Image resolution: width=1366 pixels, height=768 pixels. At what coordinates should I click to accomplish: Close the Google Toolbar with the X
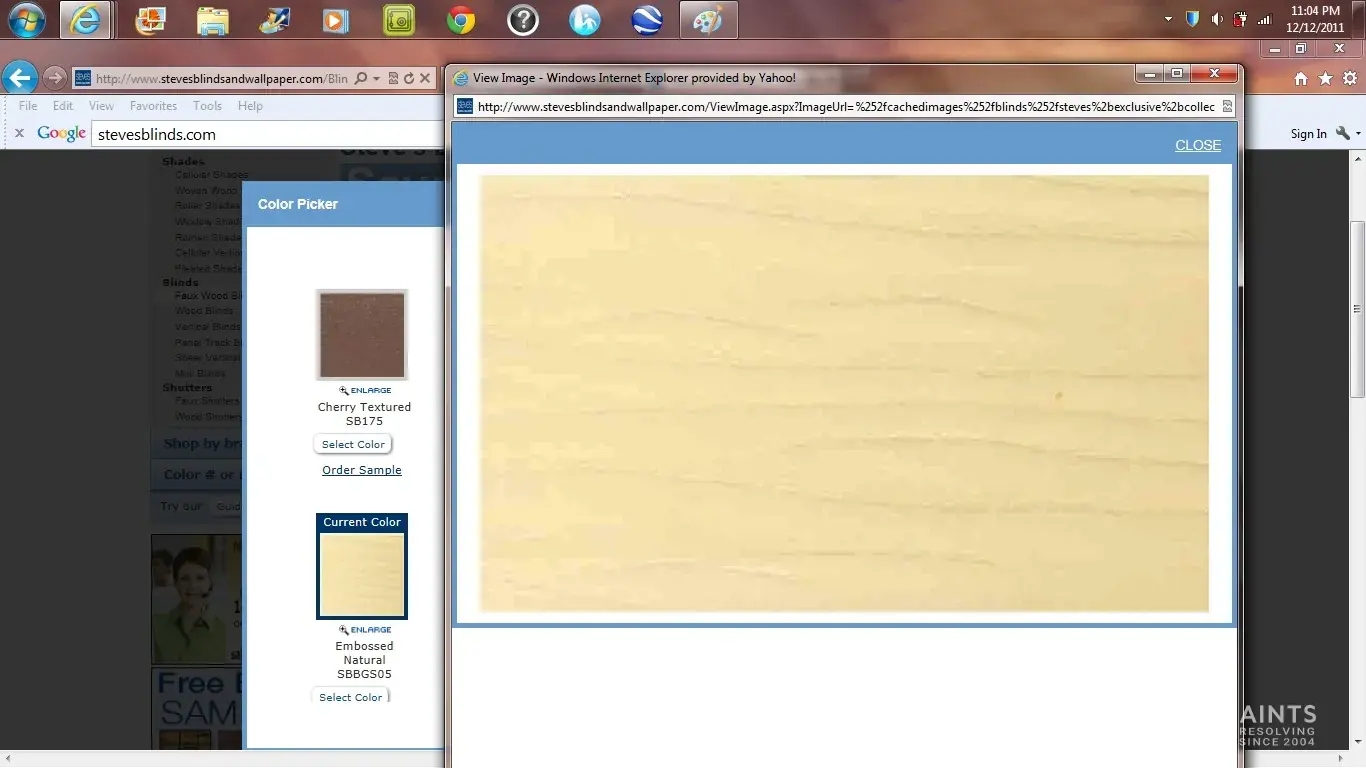pos(18,133)
